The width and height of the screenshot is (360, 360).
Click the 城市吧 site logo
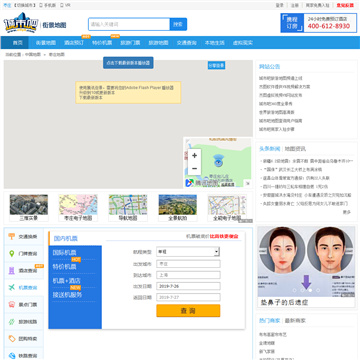tap(21, 23)
